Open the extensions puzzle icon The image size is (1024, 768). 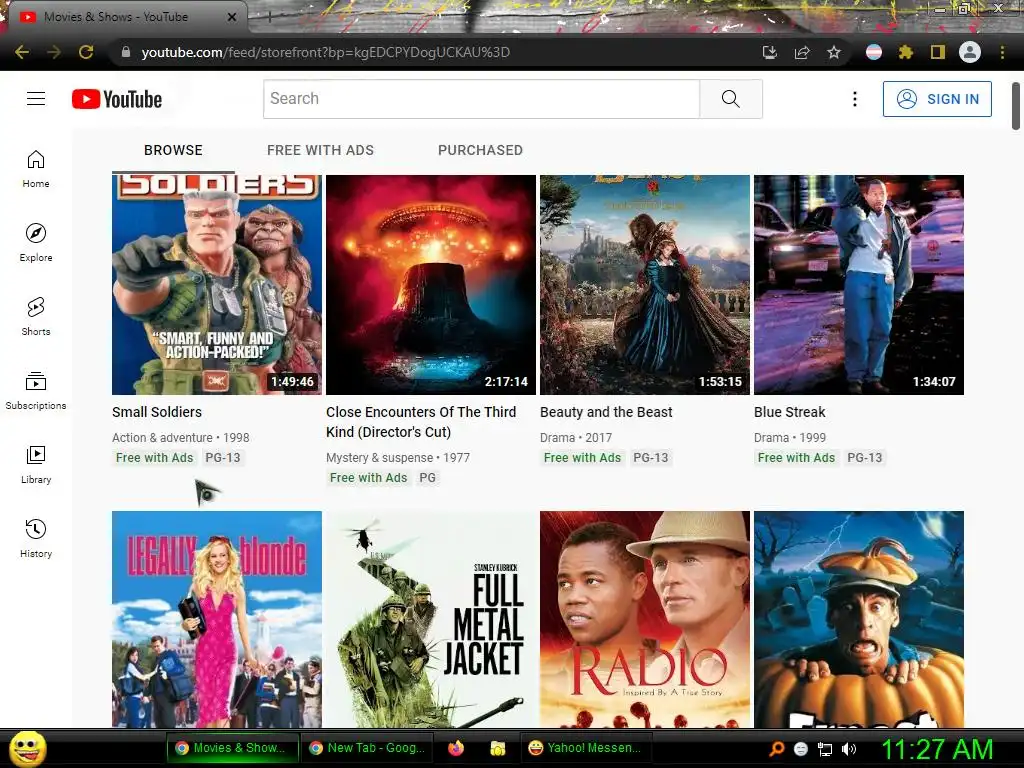[906, 52]
